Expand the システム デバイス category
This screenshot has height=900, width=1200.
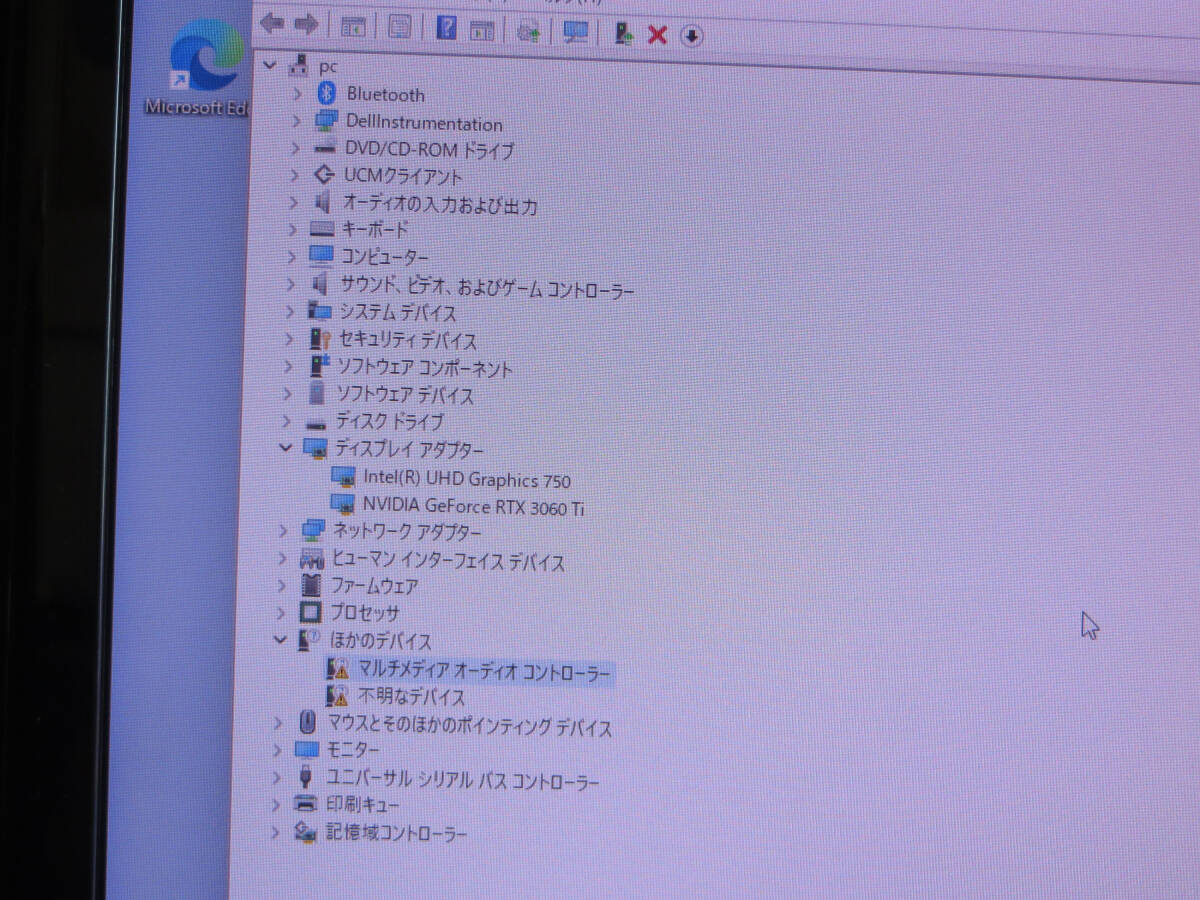click(x=289, y=311)
